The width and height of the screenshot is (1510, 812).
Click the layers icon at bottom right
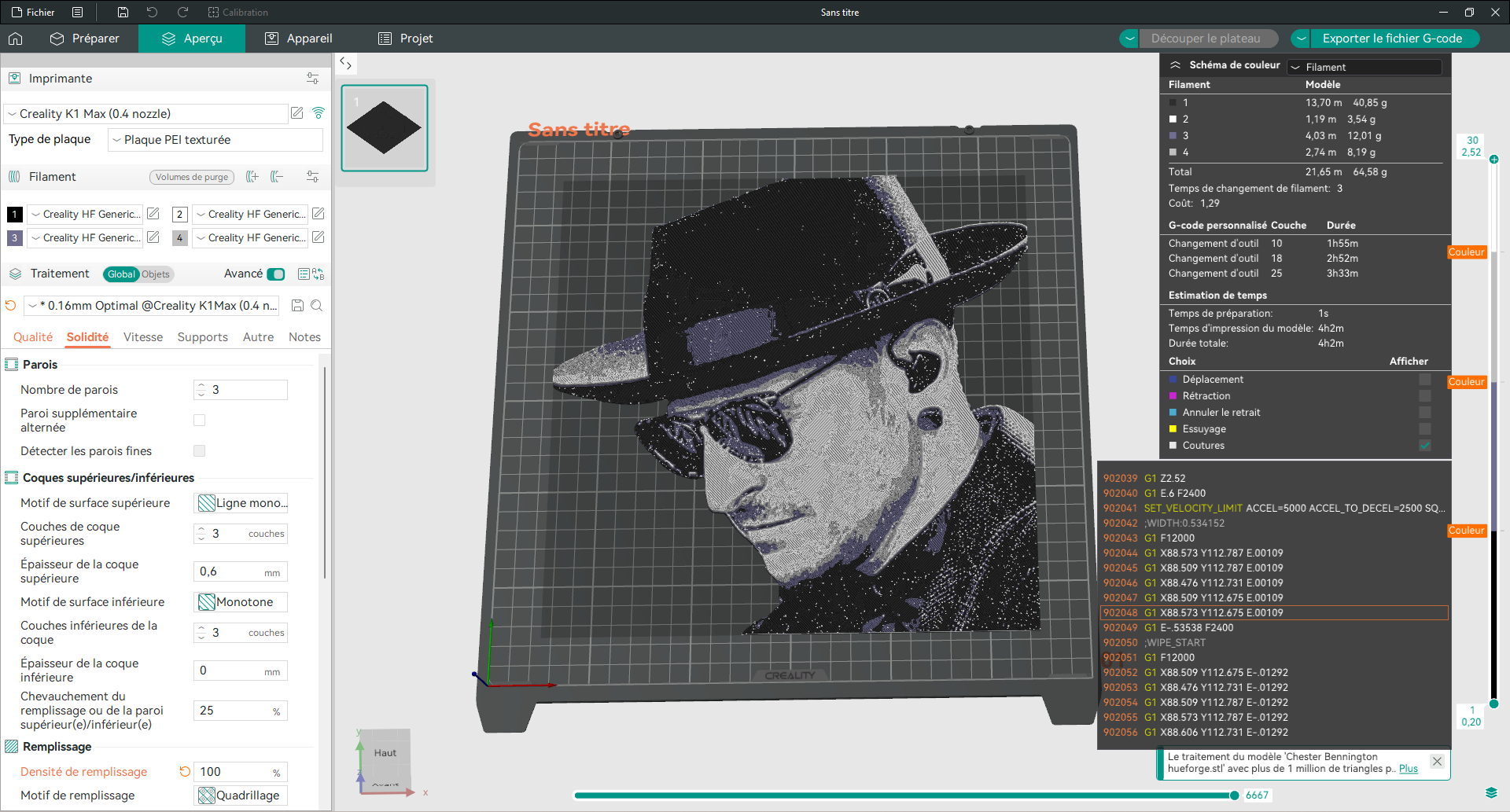point(1490,792)
